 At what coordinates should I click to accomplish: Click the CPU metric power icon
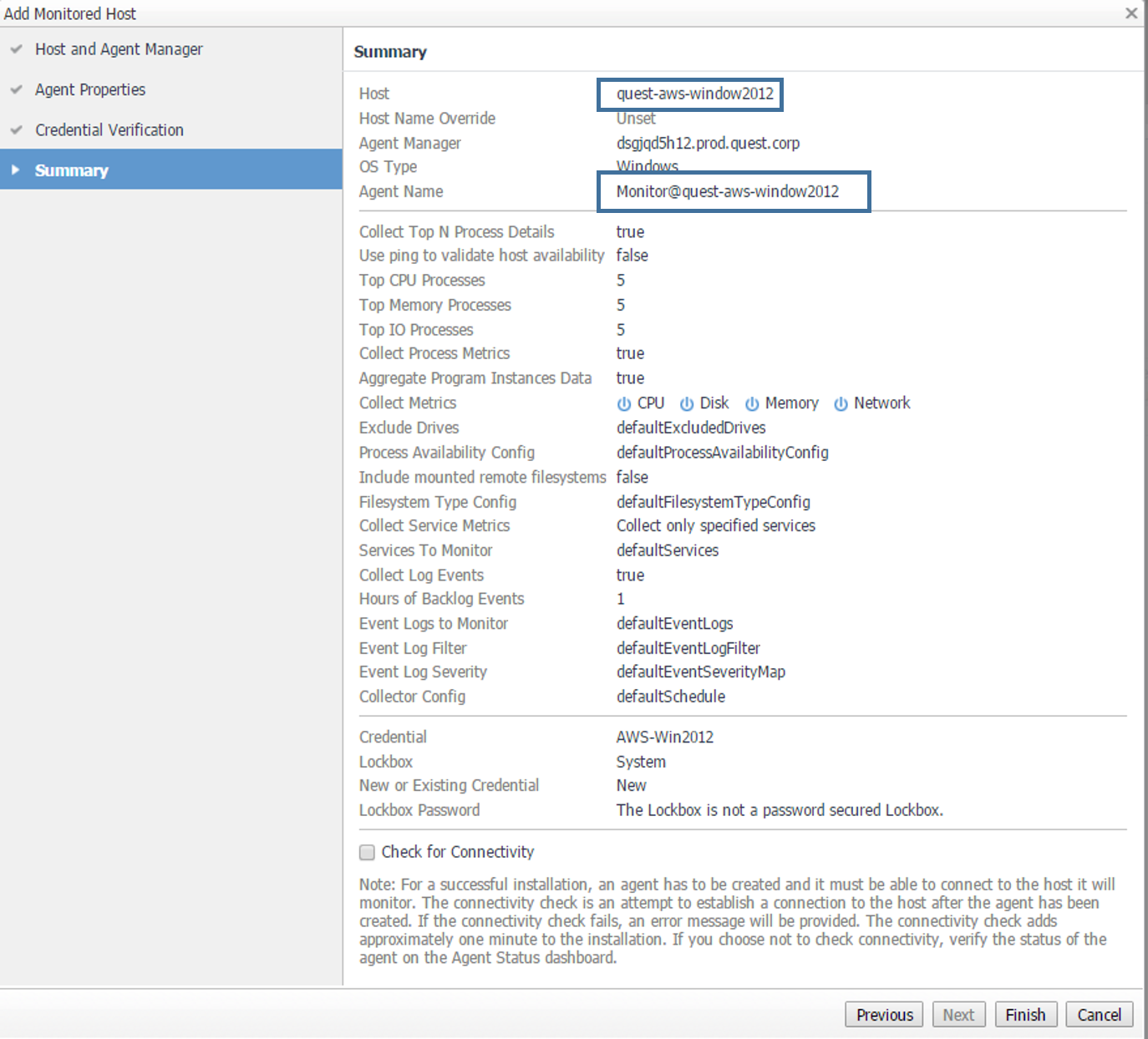[624, 404]
